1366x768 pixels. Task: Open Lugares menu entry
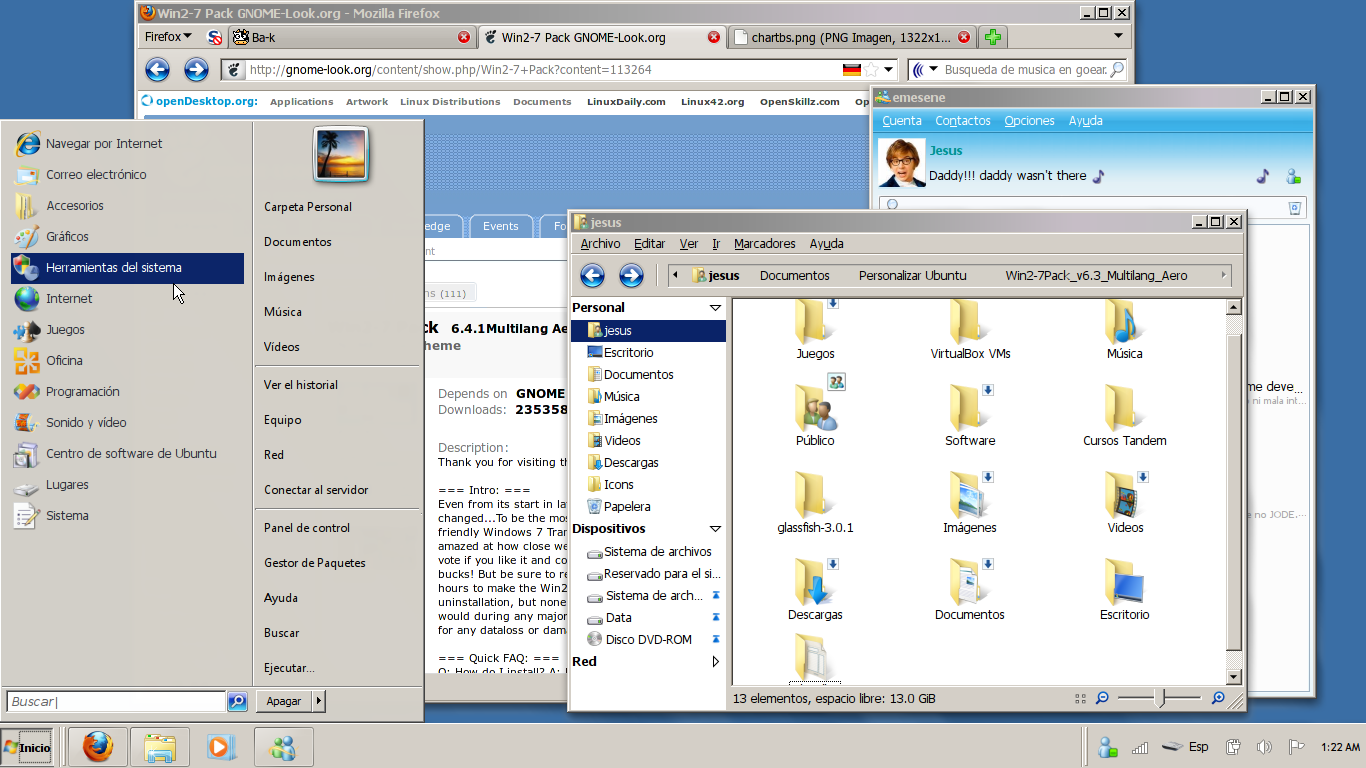(127, 485)
